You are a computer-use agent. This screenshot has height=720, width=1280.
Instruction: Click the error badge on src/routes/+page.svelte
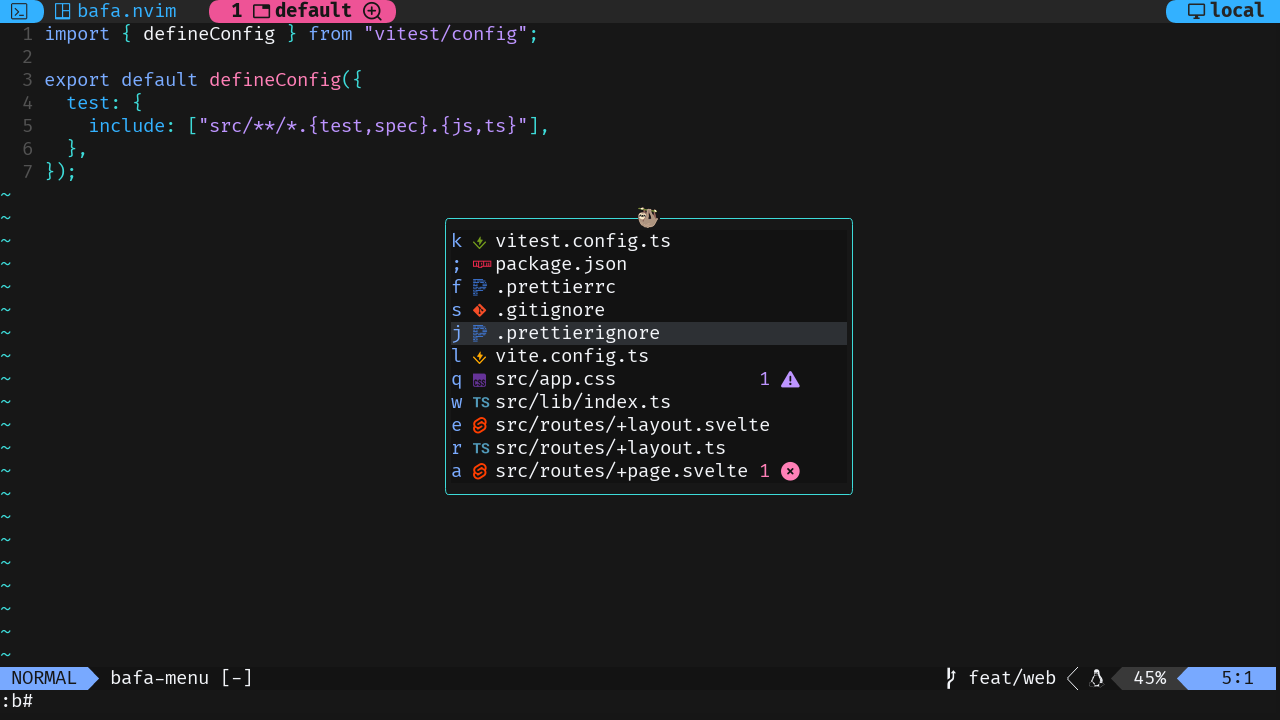pyautogui.click(x=790, y=471)
